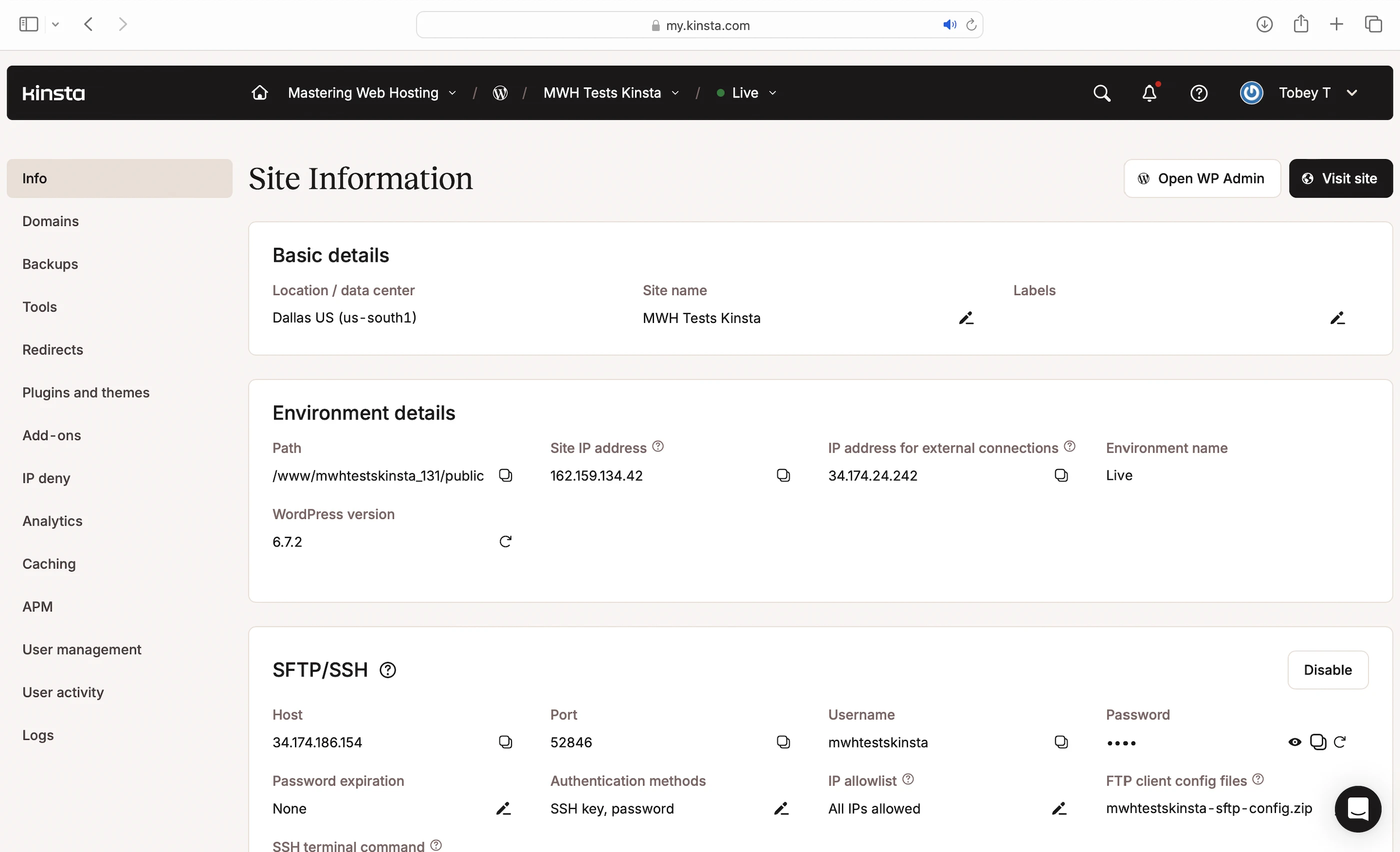Open the chat support bubble
The height and width of the screenshot is (852, 1400).
coord(1357,809)
